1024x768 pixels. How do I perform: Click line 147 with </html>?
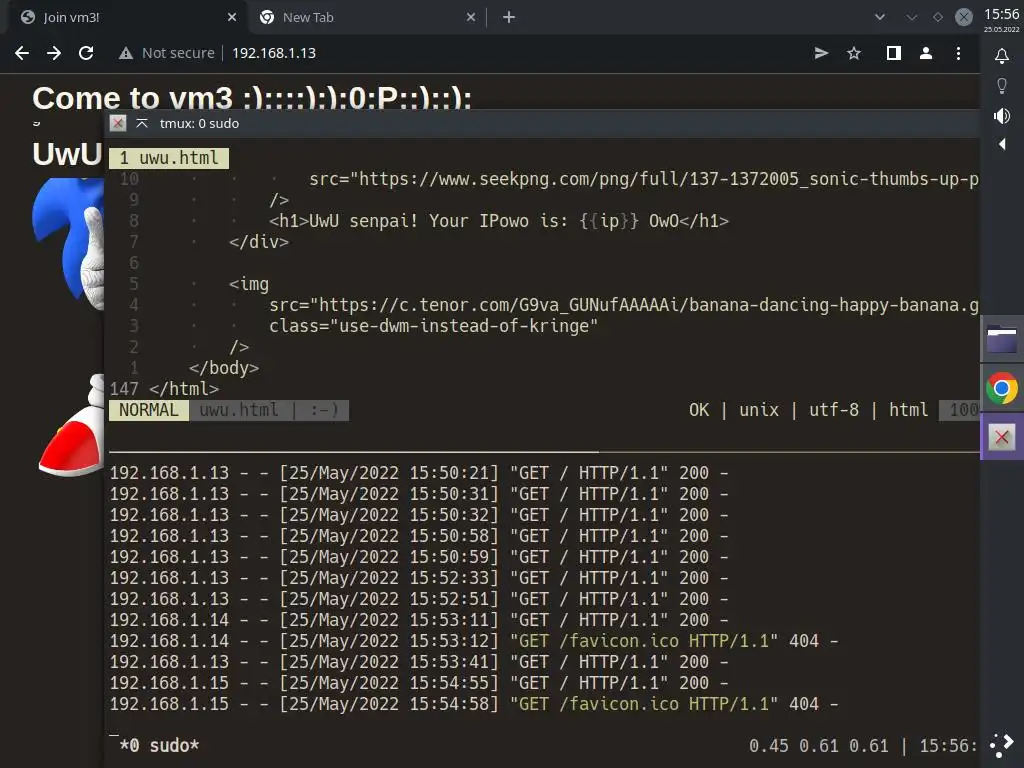[164, 389]
